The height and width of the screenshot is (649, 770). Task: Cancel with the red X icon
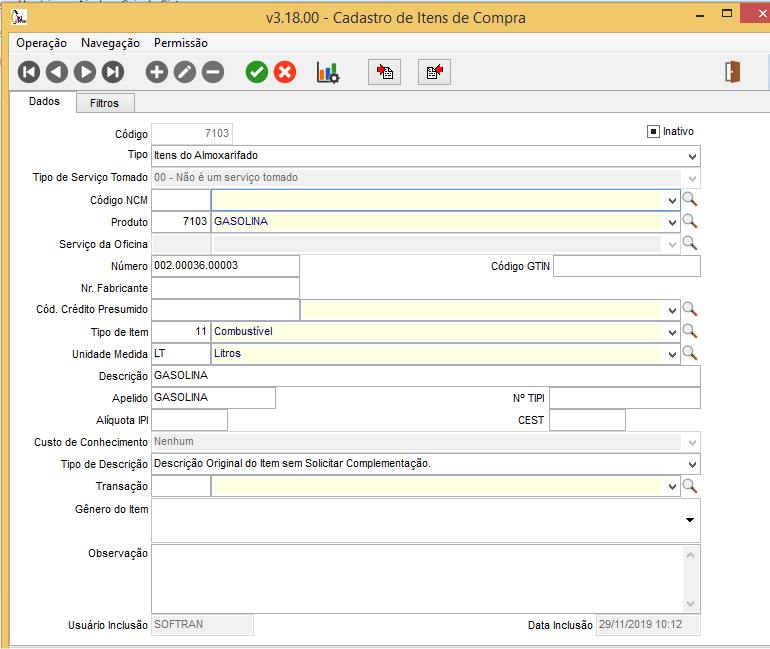(x=285, y=72)
